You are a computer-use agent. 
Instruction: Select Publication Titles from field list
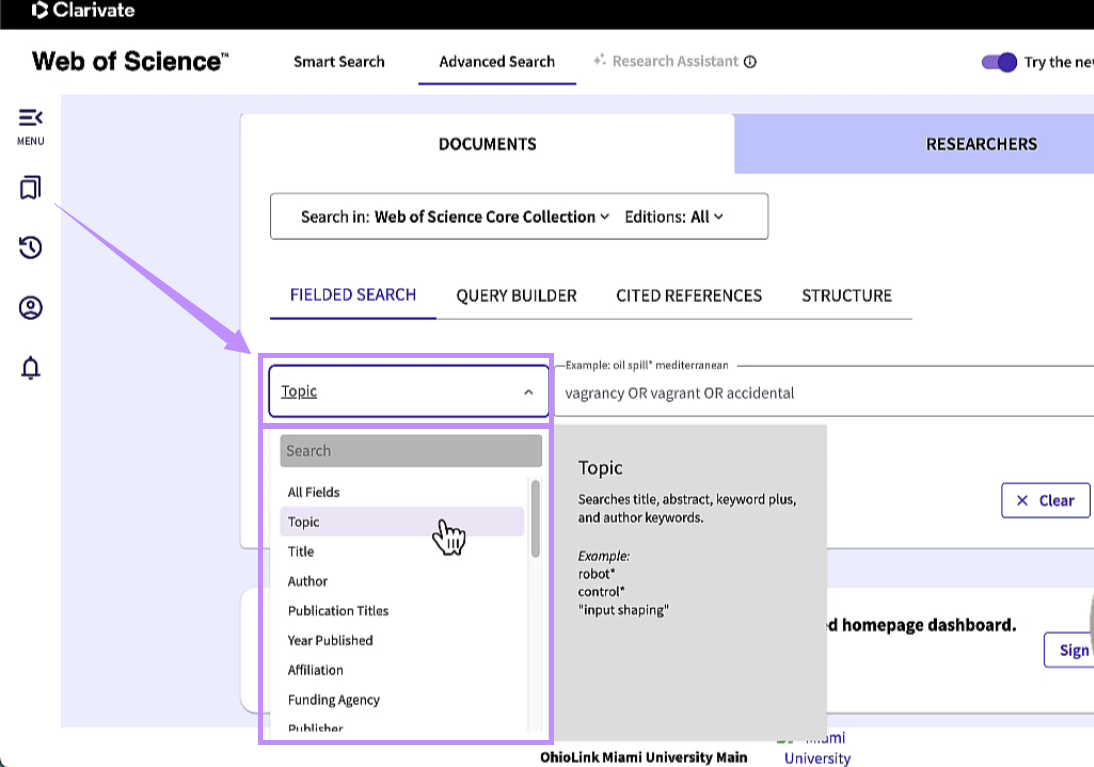[338, 611]
